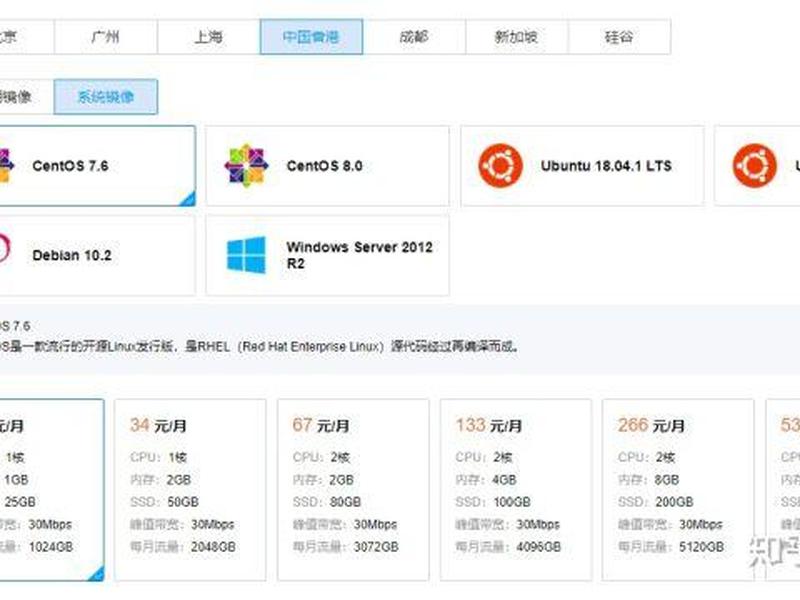This screenshot has height=600, width=800.
Task: Click the SSD 100GB text
Action: point(493,502)
